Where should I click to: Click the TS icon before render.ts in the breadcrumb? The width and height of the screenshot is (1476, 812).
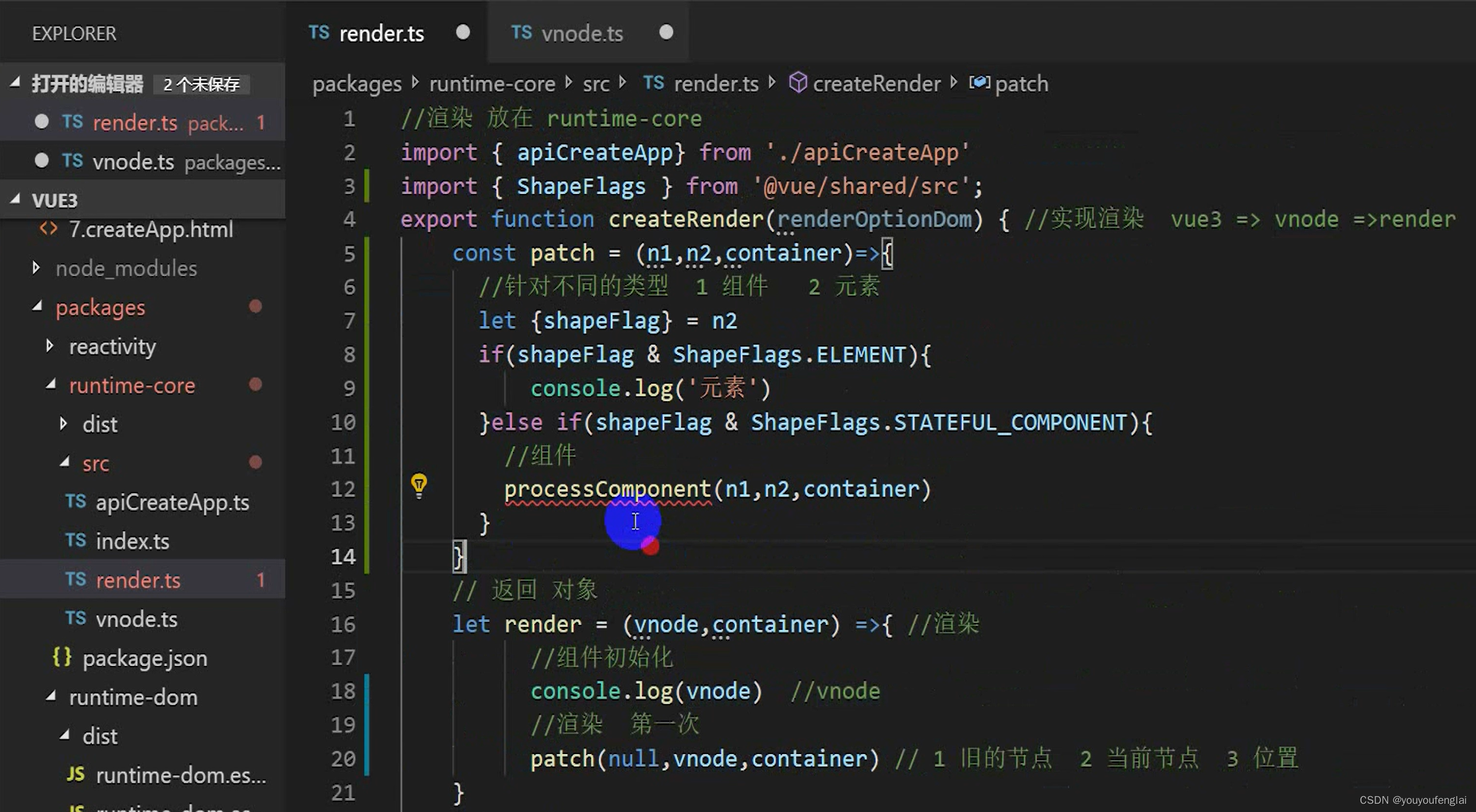tap(653, 83)
